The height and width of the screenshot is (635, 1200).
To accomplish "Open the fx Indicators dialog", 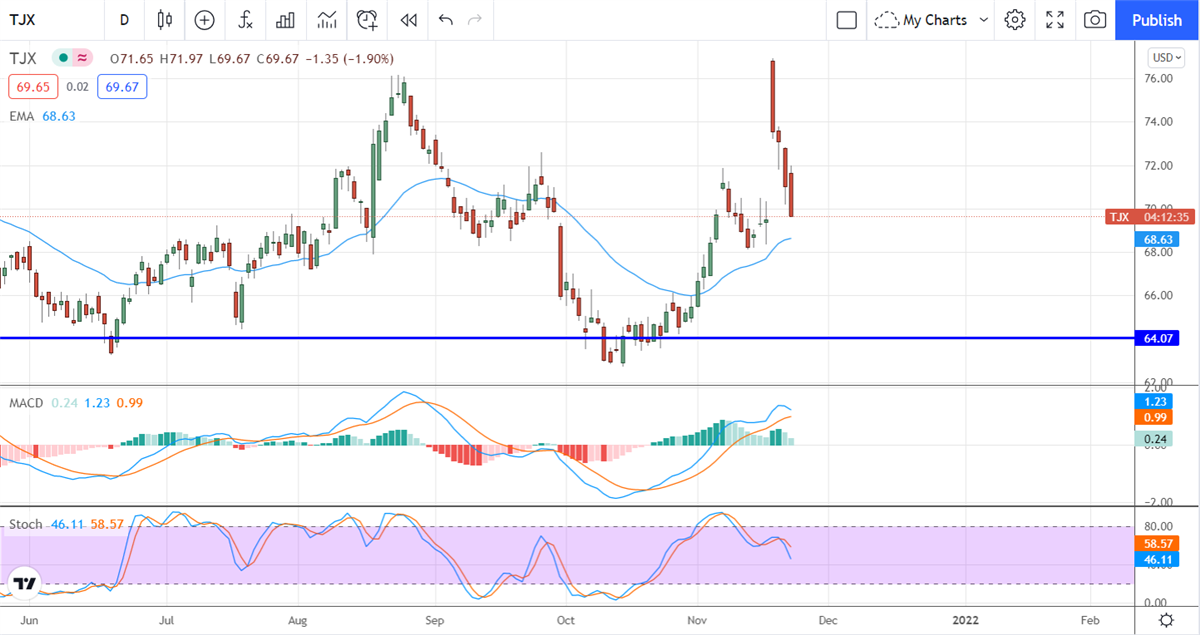I will 245,19.
